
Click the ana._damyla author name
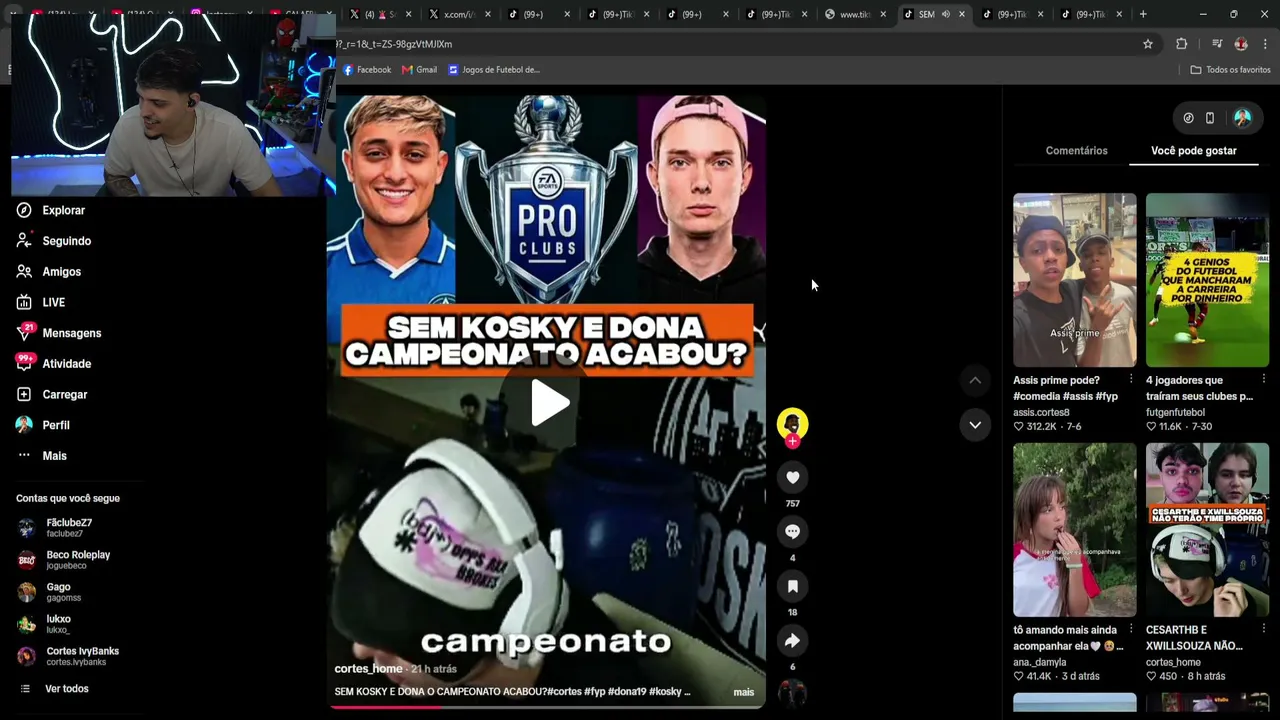pyautogui.click(x=1039, y=662)
